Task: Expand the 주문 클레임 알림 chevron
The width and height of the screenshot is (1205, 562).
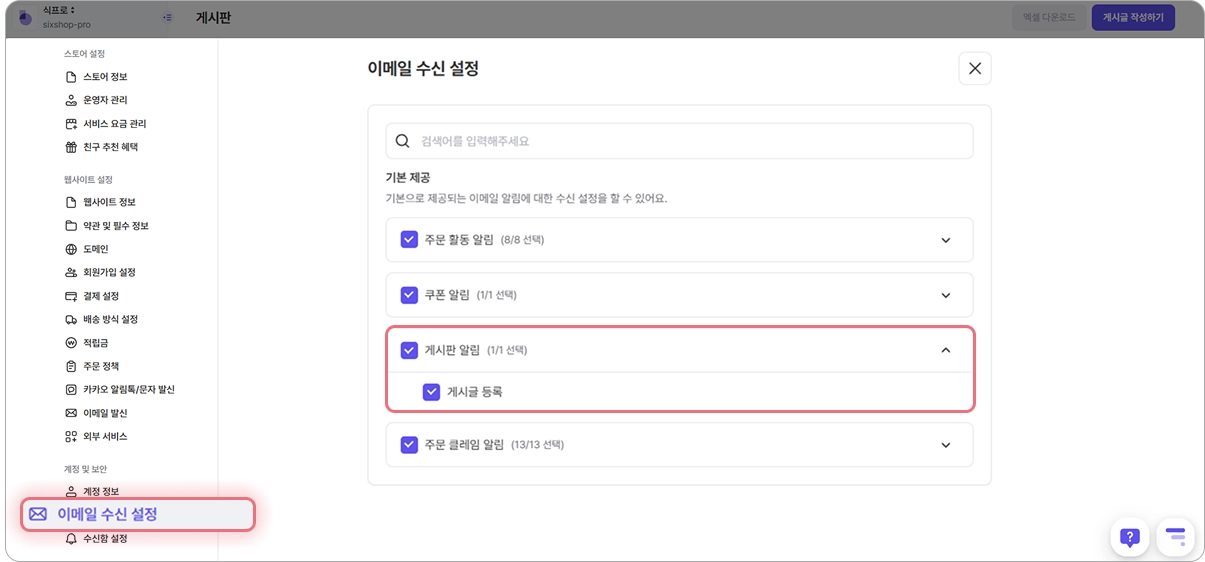Action: (945, 445)
